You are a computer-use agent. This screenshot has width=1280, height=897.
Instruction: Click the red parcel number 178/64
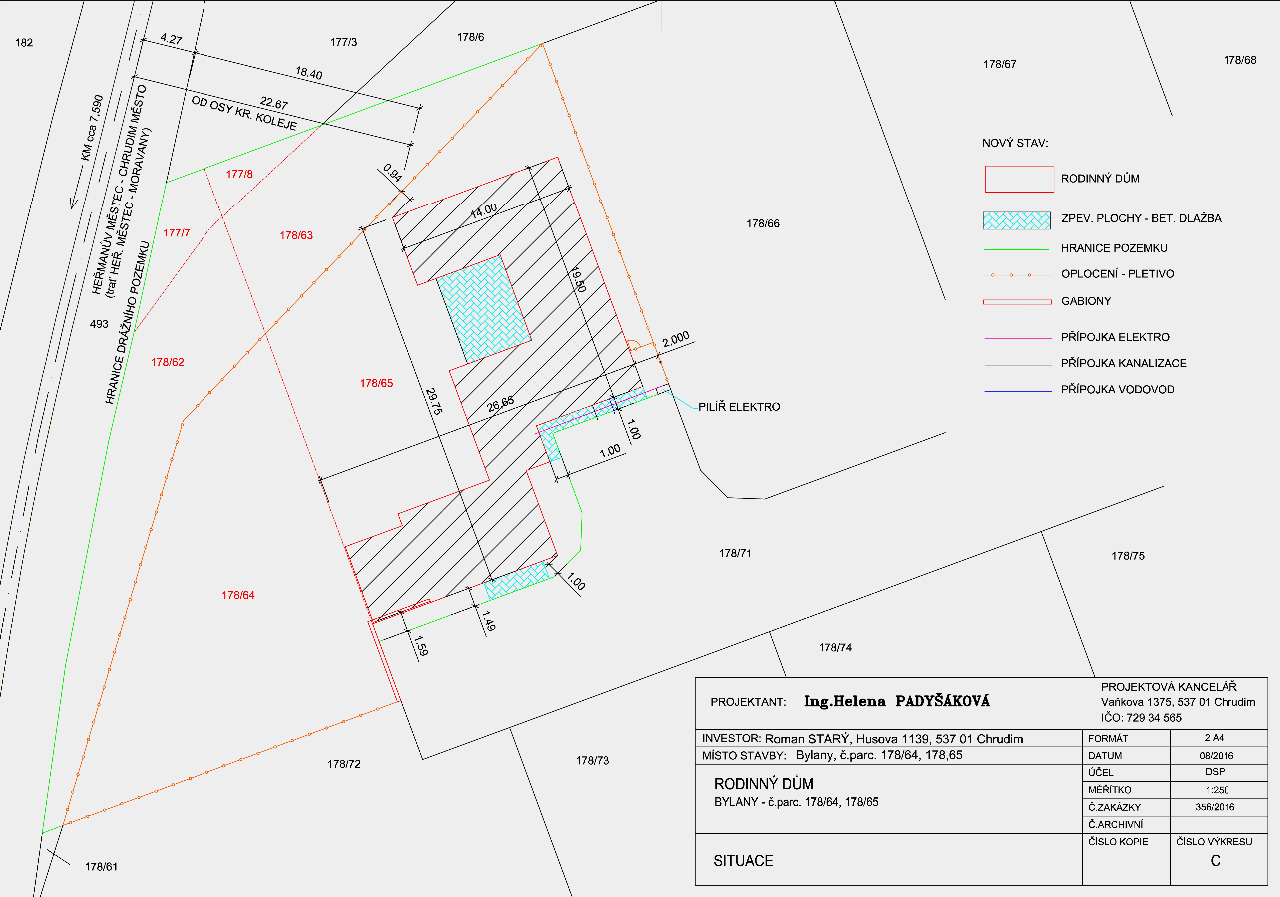pyautogui.click(x=238, y=595)
